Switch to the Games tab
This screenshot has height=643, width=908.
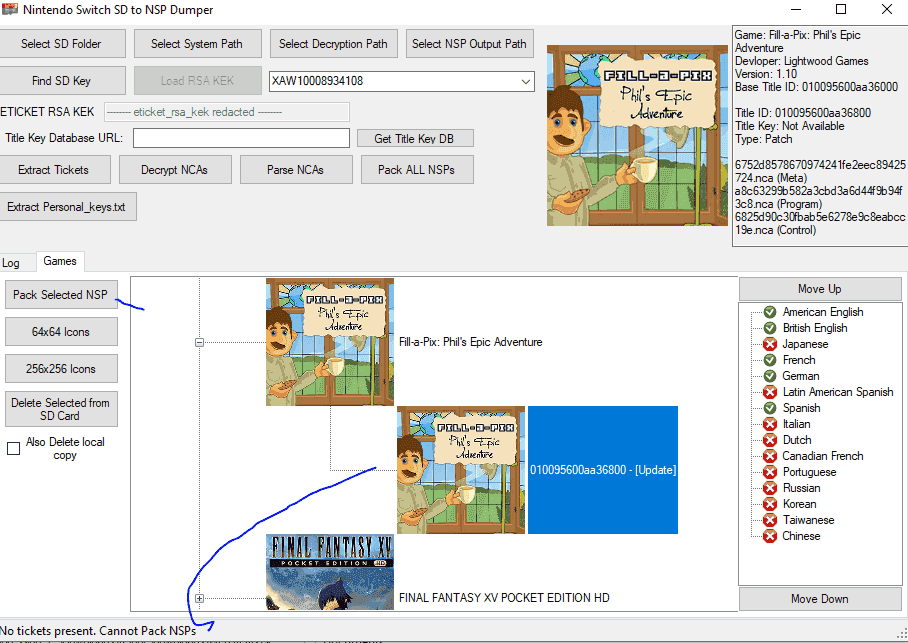(60, 261)
